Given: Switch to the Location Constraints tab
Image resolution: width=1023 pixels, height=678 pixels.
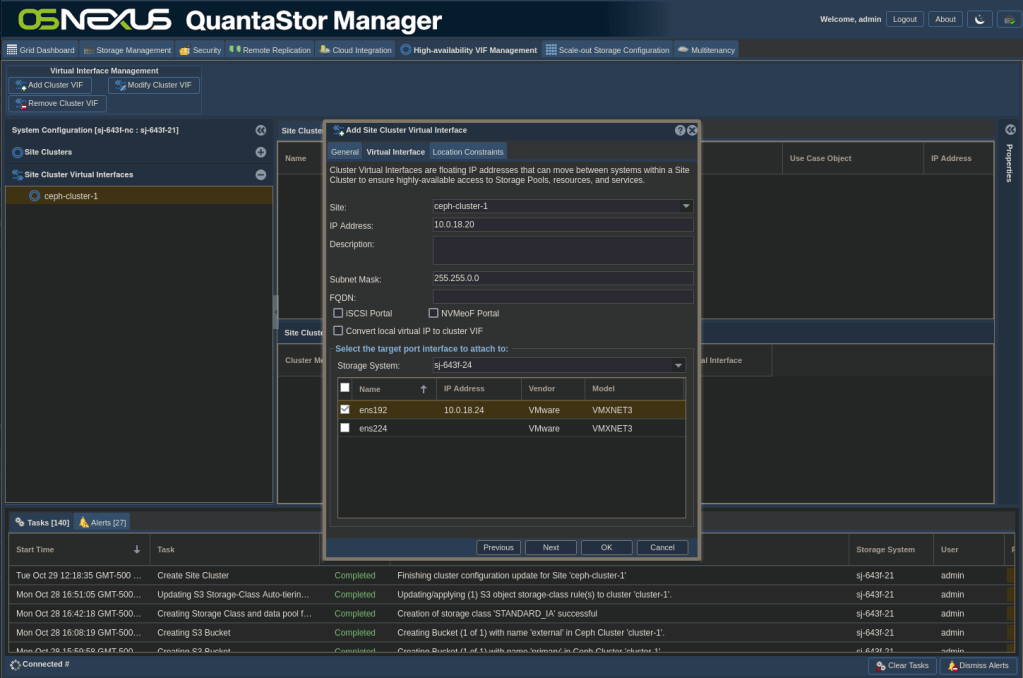Looking at the screenshot, I should coord(467,151).
